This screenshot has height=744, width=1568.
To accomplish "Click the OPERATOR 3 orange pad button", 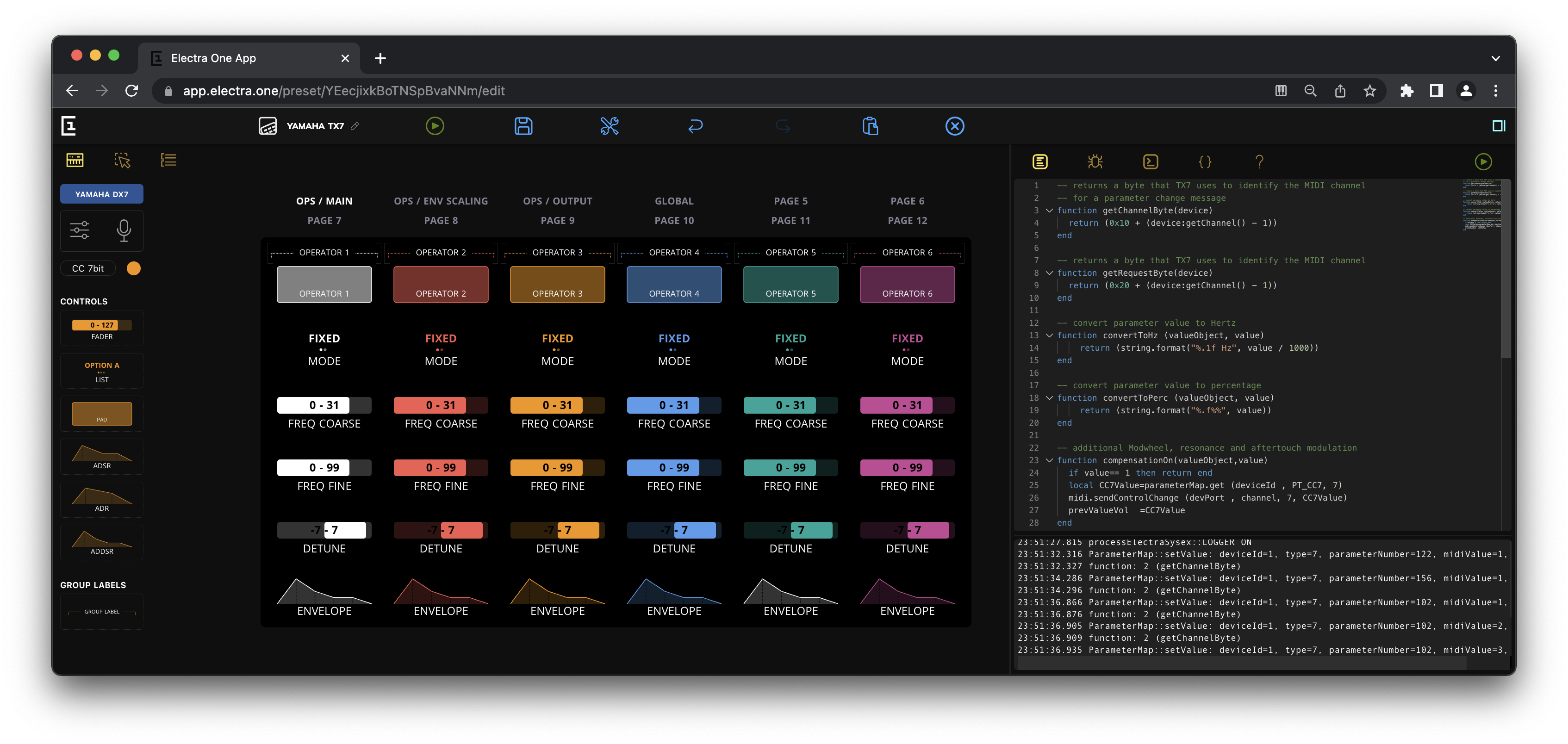I will point(557,284).
